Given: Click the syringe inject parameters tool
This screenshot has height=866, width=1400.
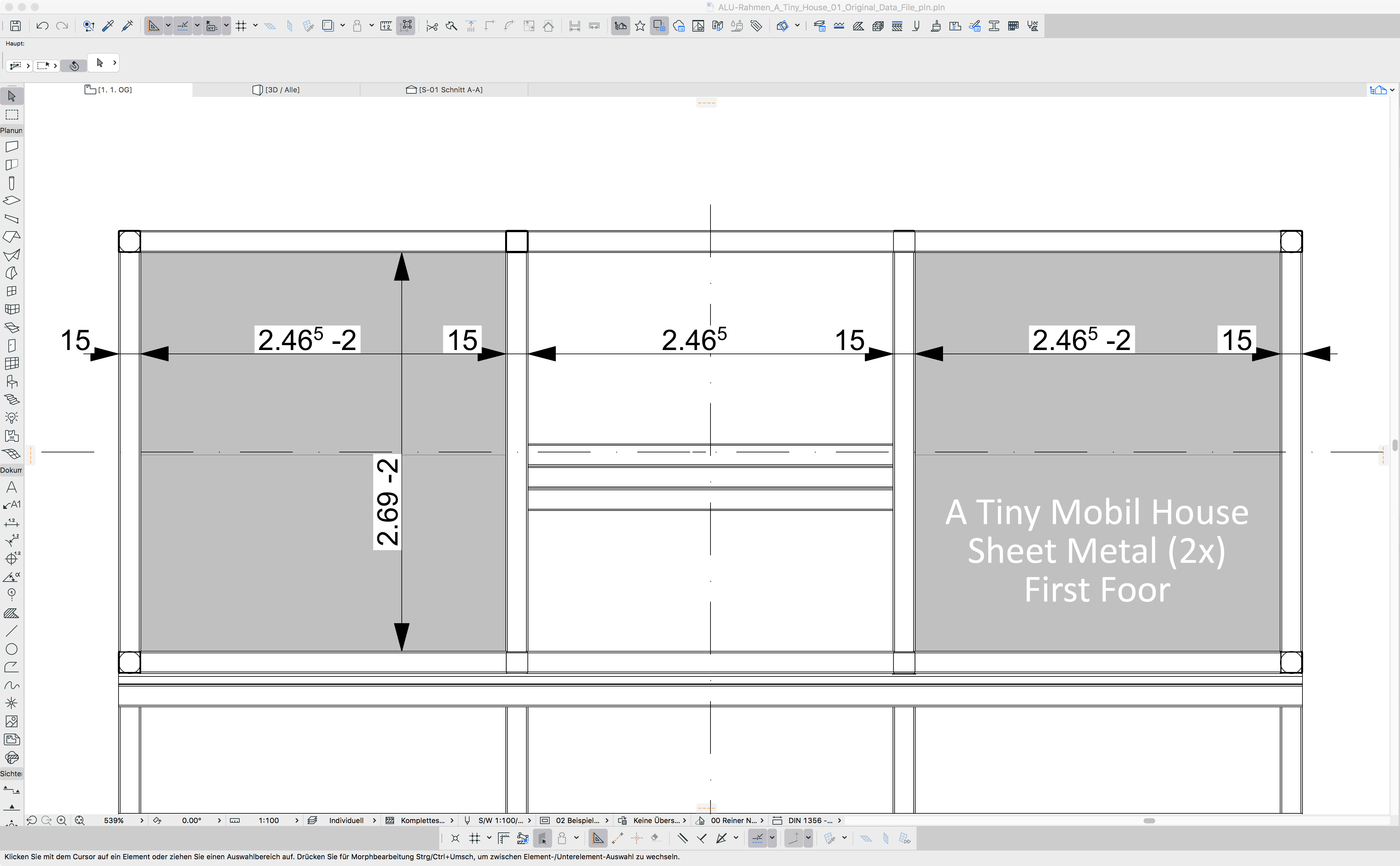Looking at the screenshot, I should tap(127, 26).
